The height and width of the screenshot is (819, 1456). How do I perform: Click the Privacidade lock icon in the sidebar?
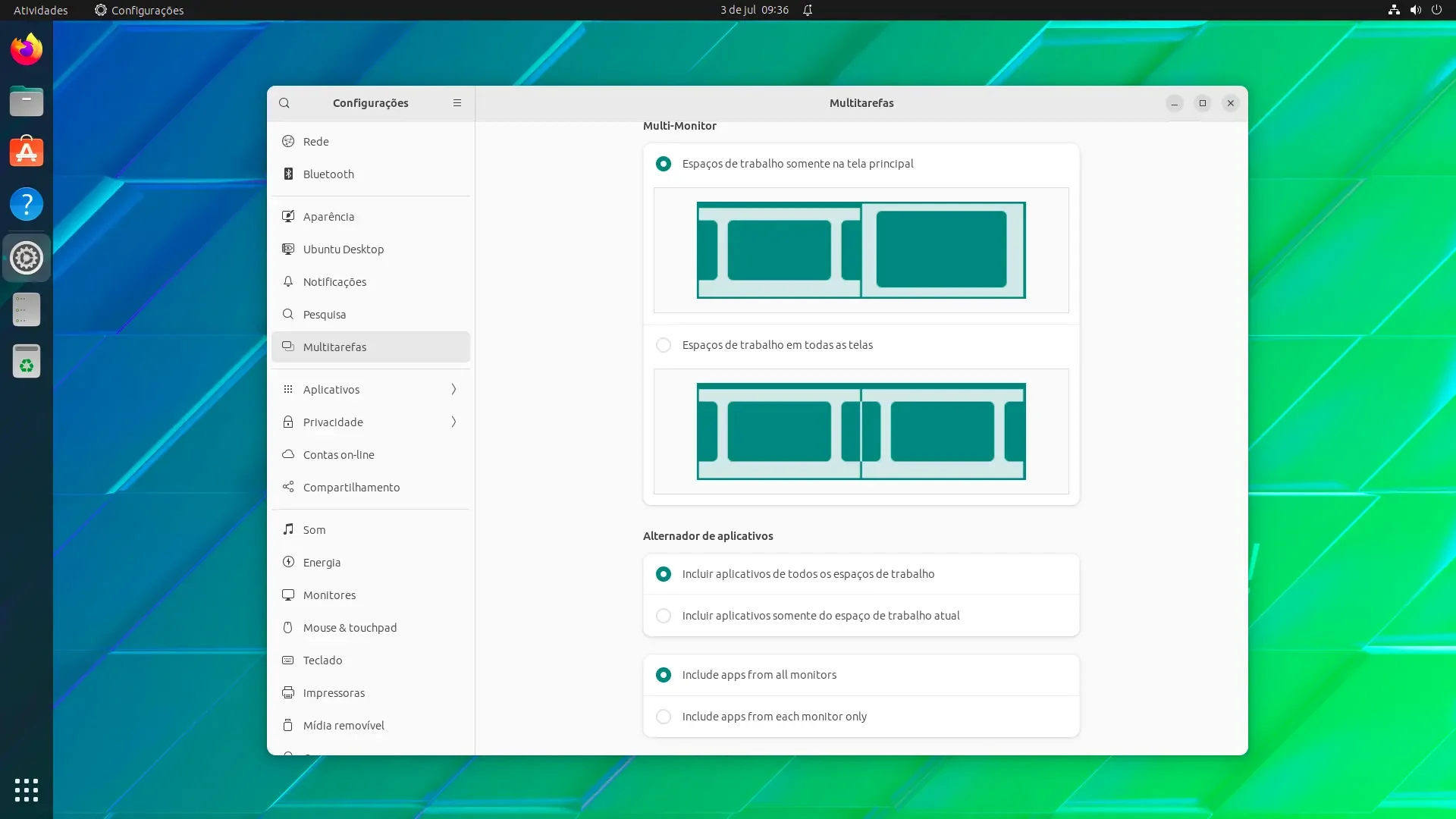288,422
